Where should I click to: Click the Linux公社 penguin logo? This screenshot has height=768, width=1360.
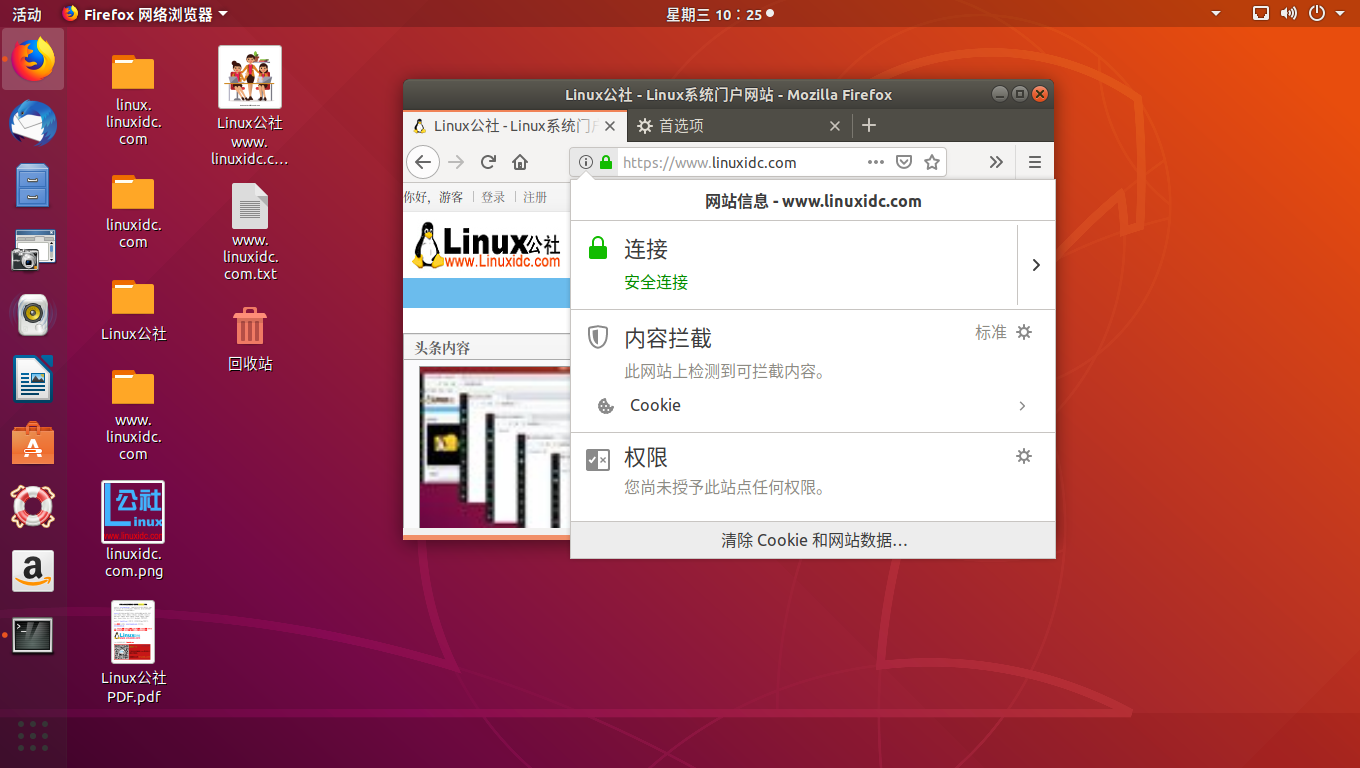(487, 246)
